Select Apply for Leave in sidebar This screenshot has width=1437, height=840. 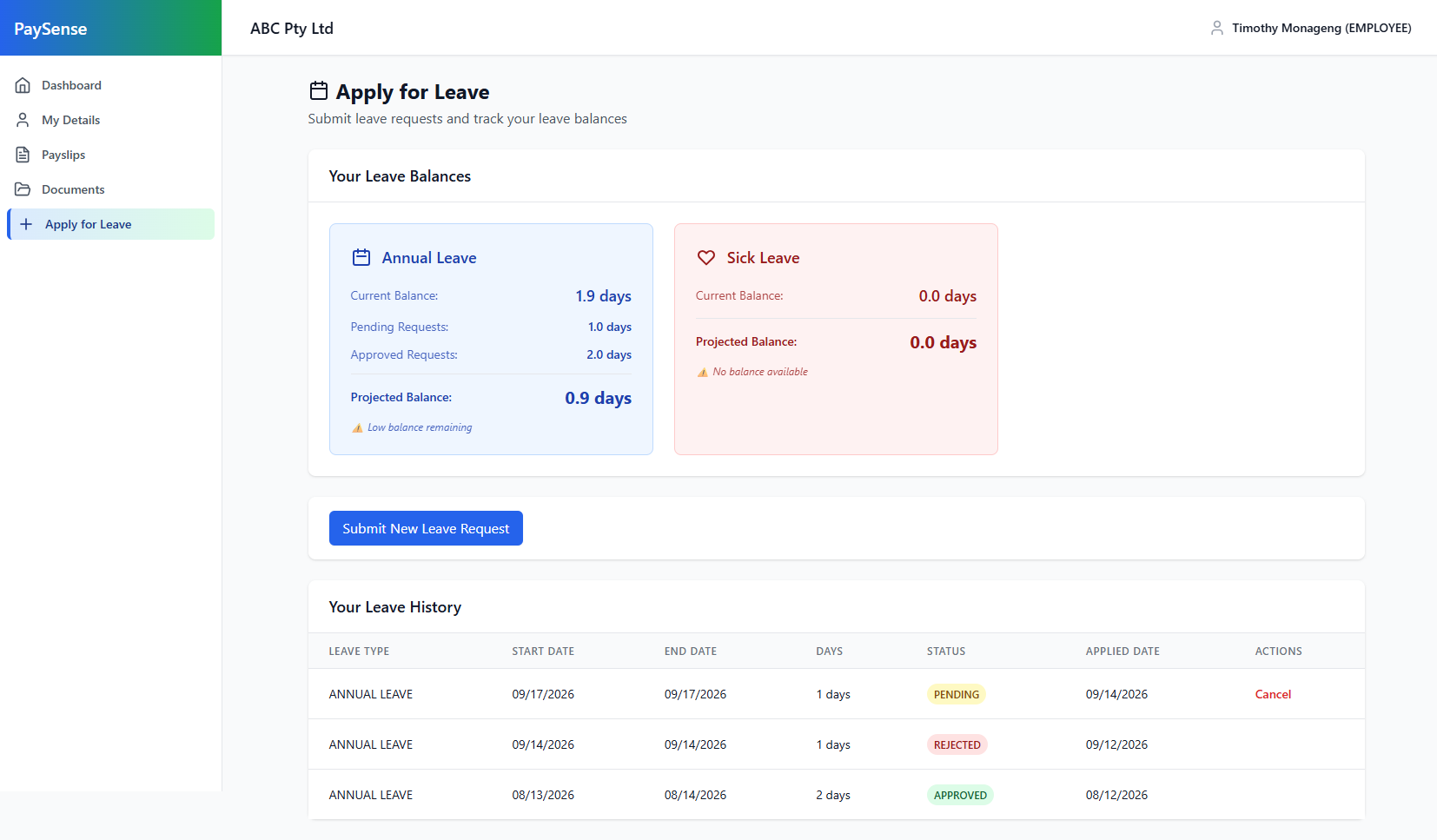click(111, 224)
